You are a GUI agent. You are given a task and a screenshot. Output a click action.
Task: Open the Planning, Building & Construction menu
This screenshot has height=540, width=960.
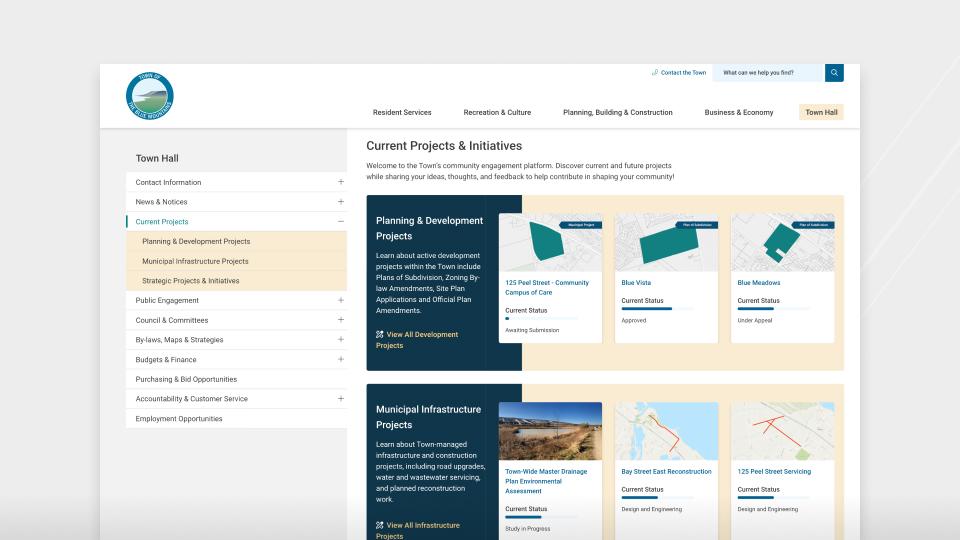click(617, 113)
